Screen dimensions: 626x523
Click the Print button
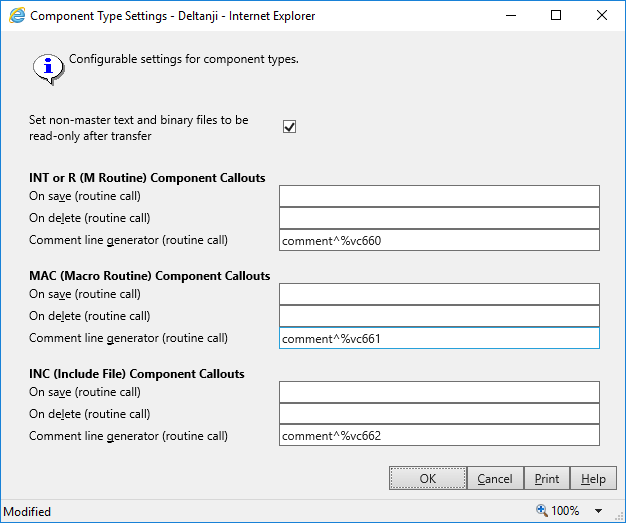546,479
